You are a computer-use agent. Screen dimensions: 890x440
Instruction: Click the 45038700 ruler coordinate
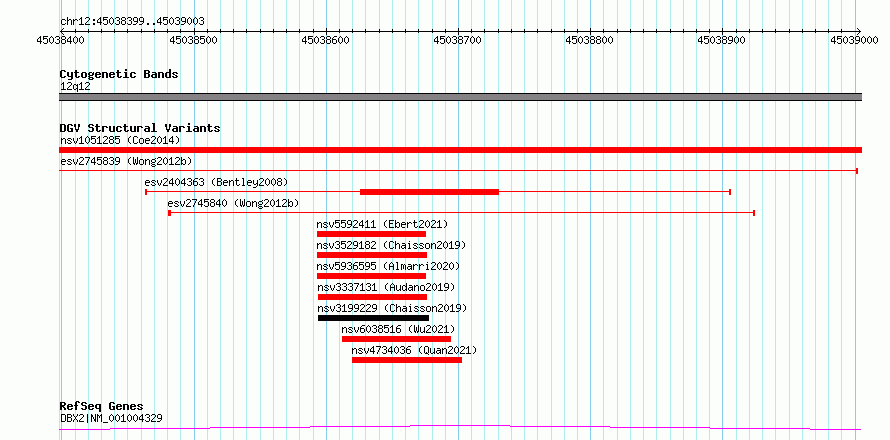[458, 41]
